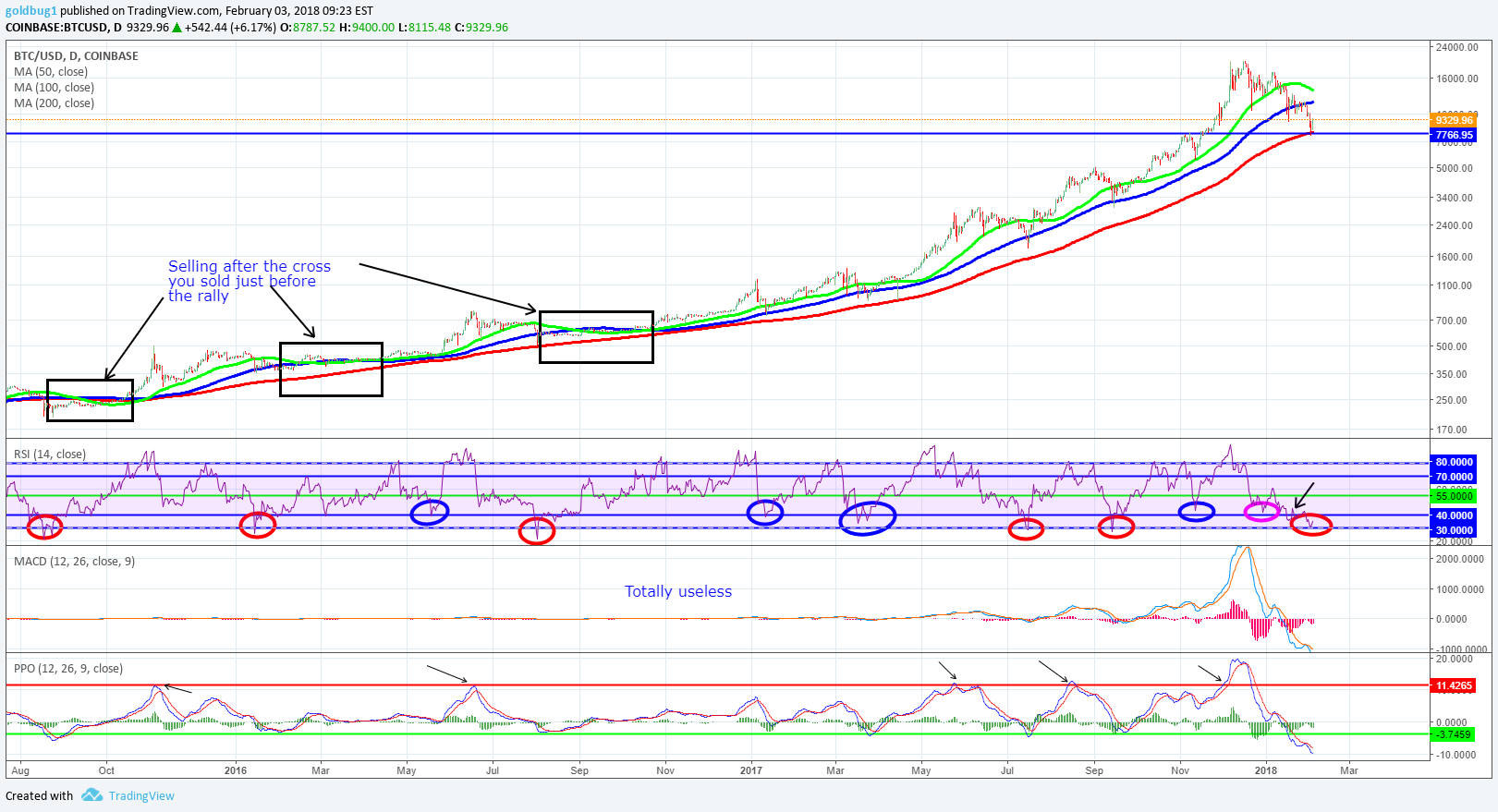
Task: Click the 40.0000 RSI level tag
Action: 1454,515
